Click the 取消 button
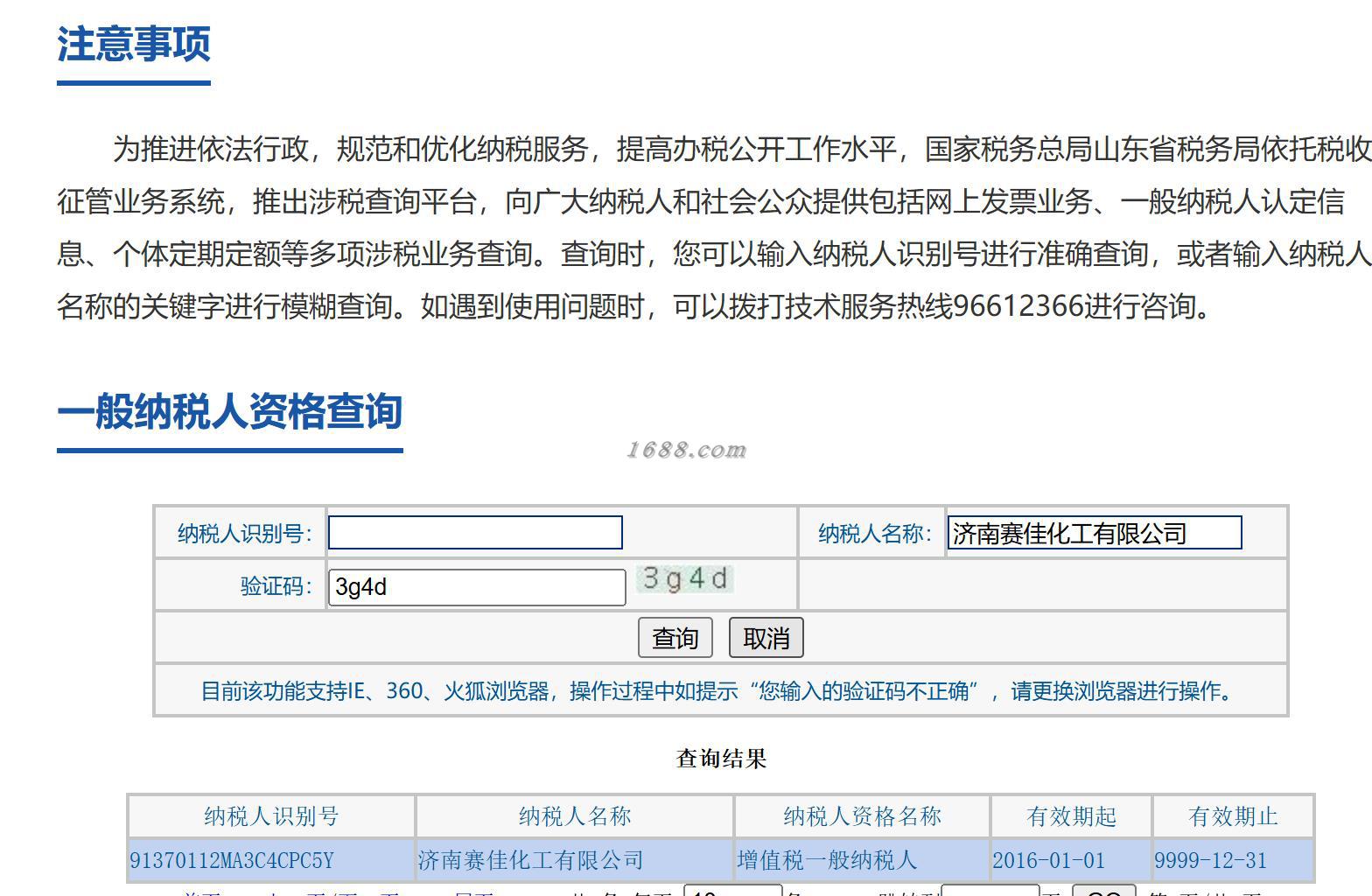This screenshot has height=896, width=1372. point(766,638)
